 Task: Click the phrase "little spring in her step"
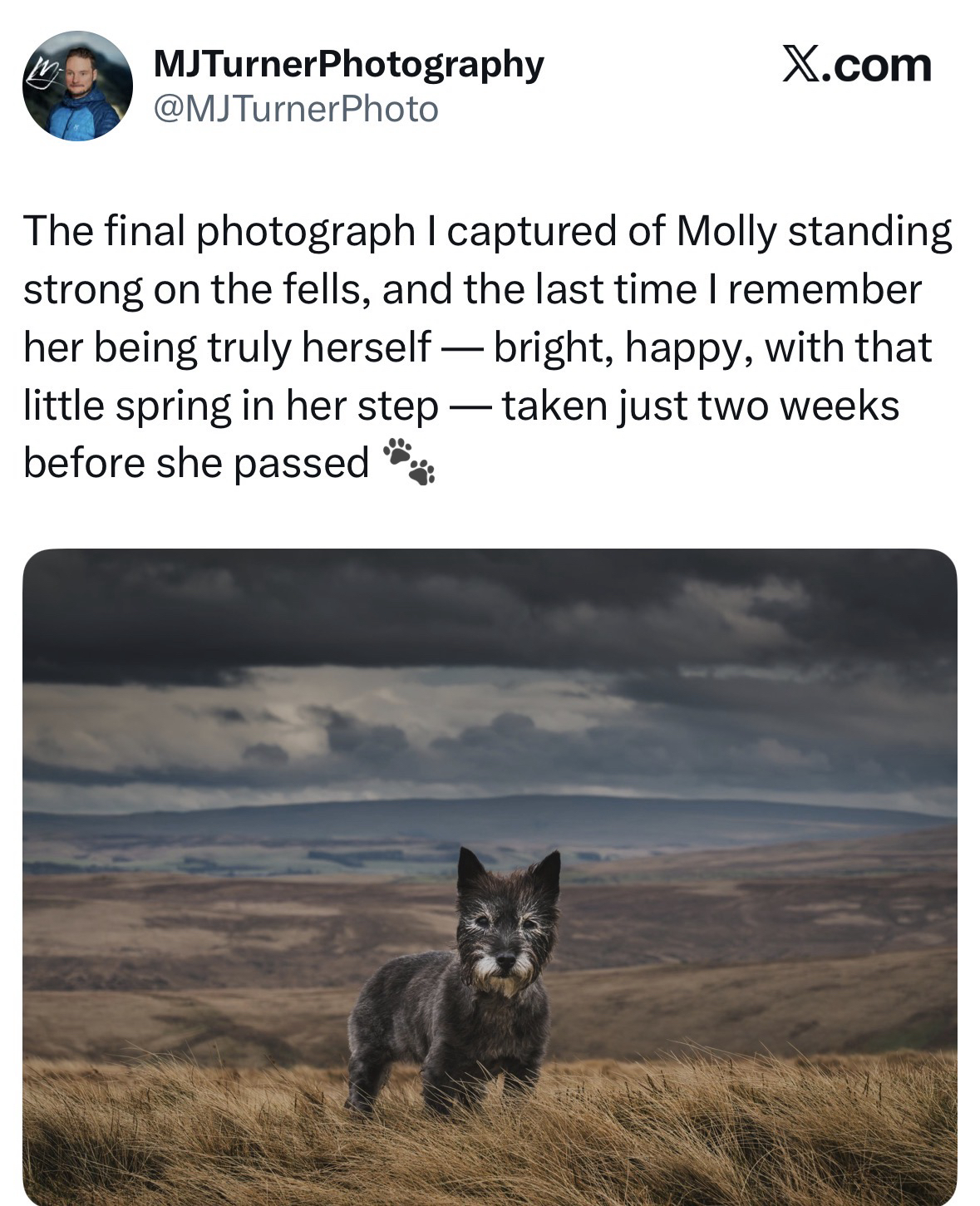coord(230,406)
